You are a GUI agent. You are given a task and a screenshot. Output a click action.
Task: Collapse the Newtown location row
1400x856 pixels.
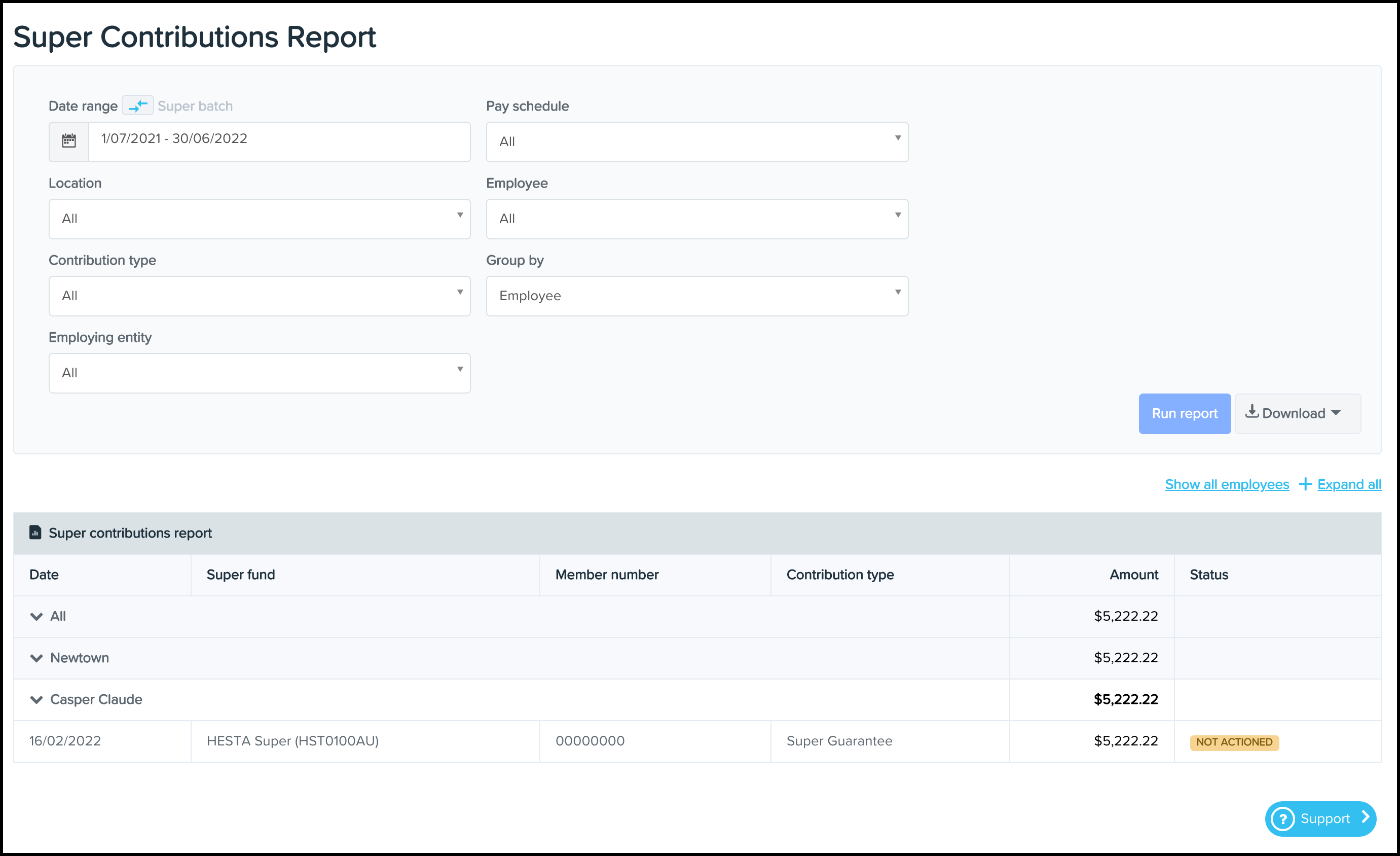(36, 658)
